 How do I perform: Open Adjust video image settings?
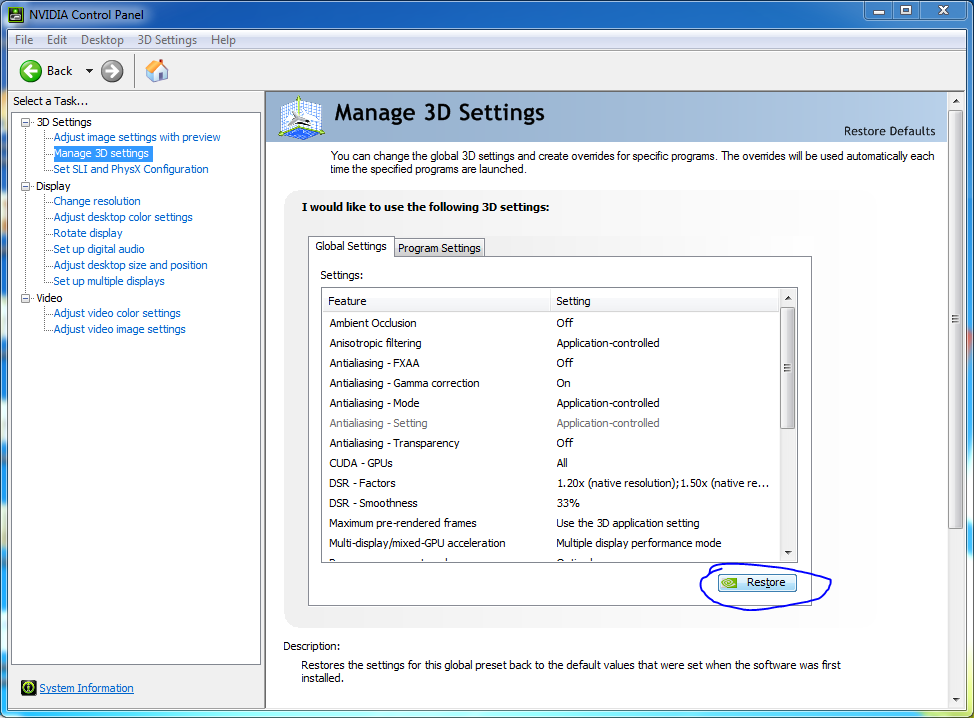[x=119, y=329]
